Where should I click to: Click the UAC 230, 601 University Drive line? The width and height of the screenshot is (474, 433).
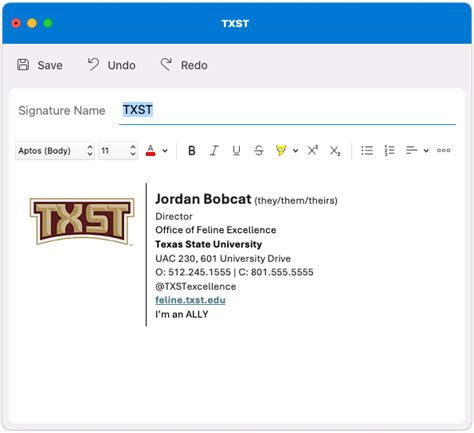(223, 258)
